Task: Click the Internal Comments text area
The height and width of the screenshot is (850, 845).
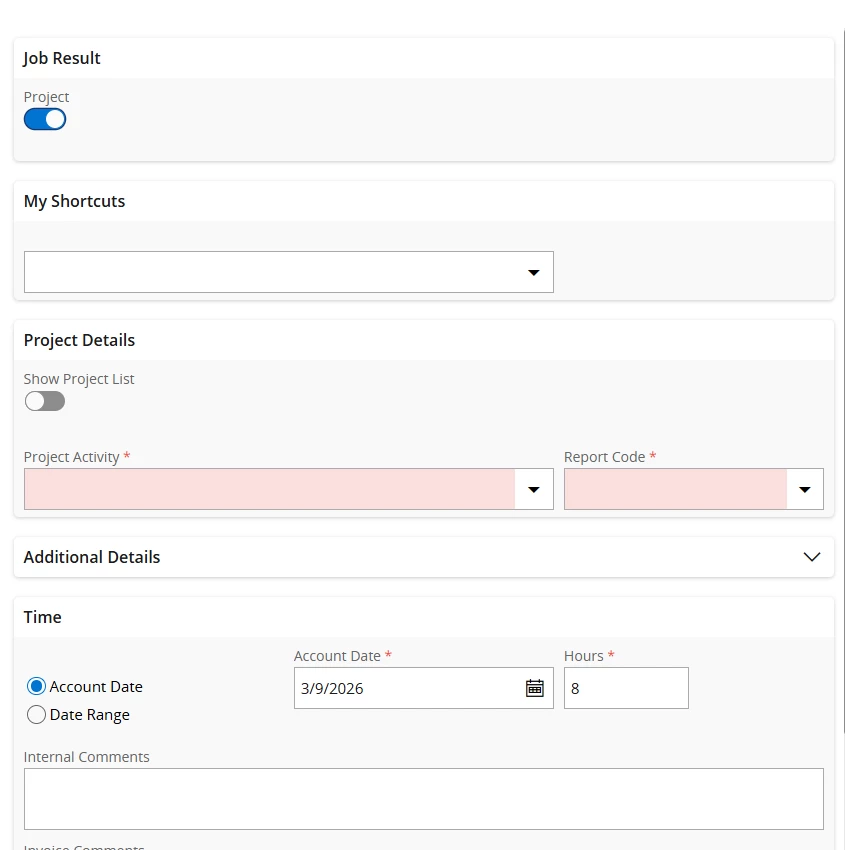Action: click(423, 798)
